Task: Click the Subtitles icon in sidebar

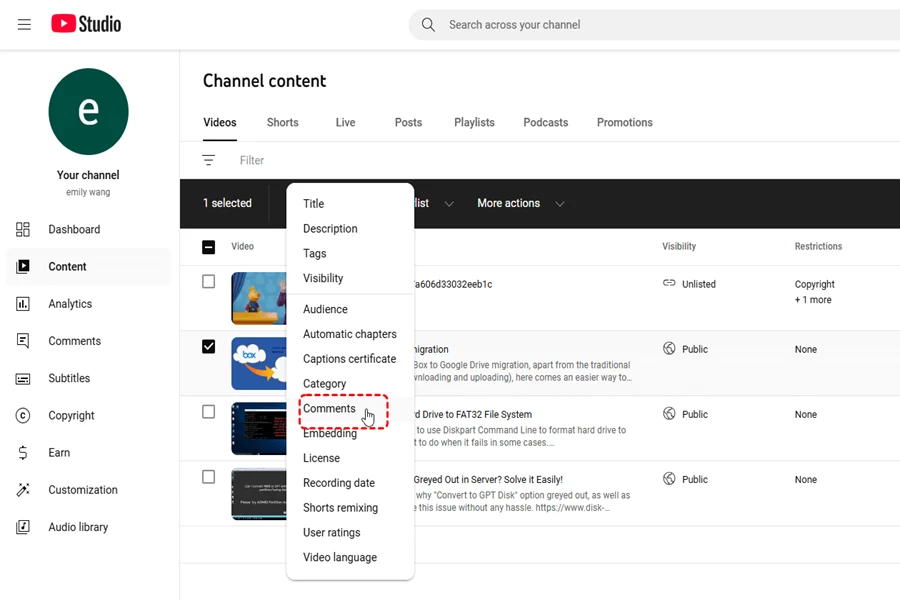Action: point(23,378)
